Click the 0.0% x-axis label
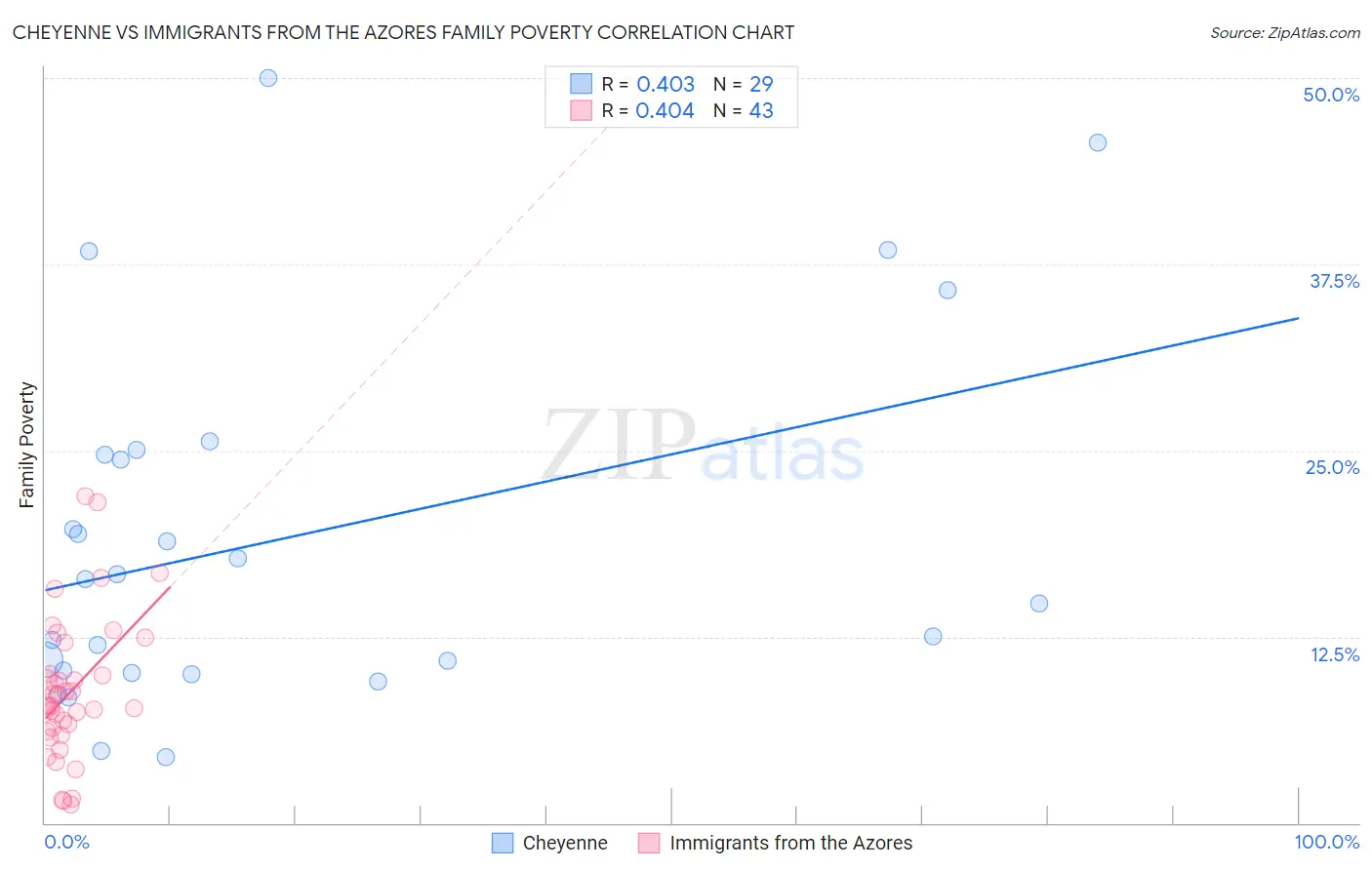The image size is (1372, 870). click(x=66, y=842)
